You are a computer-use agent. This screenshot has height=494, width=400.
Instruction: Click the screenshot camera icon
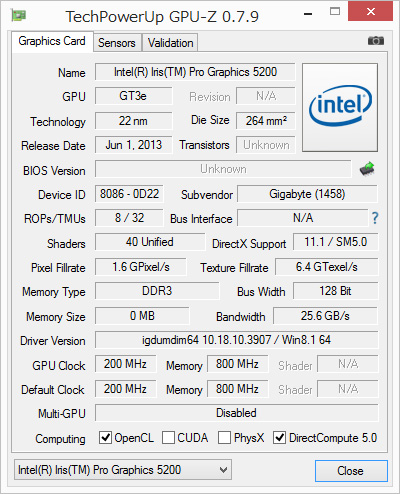click(376, 41)
